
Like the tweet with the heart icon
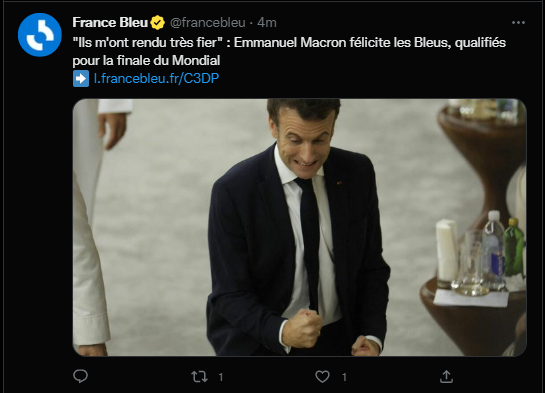(322, 377)
